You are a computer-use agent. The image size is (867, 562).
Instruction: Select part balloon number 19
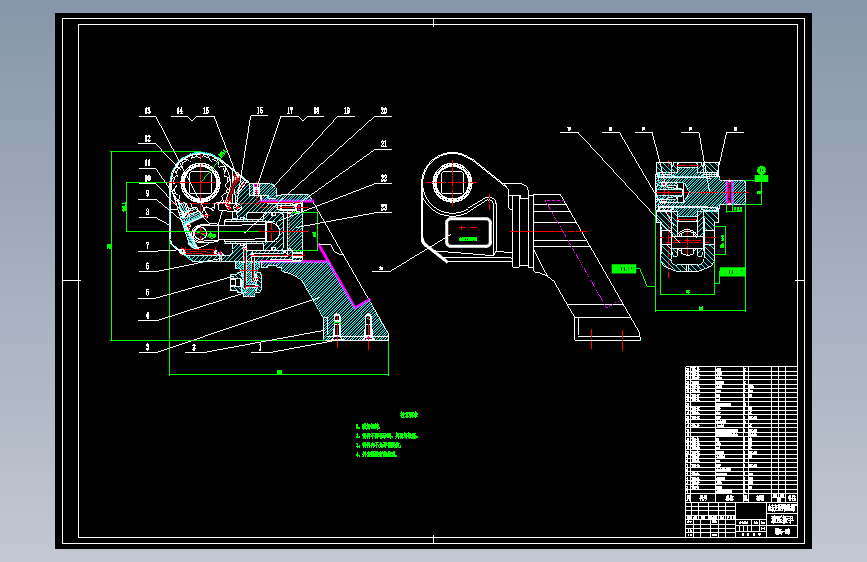[347, 111]
